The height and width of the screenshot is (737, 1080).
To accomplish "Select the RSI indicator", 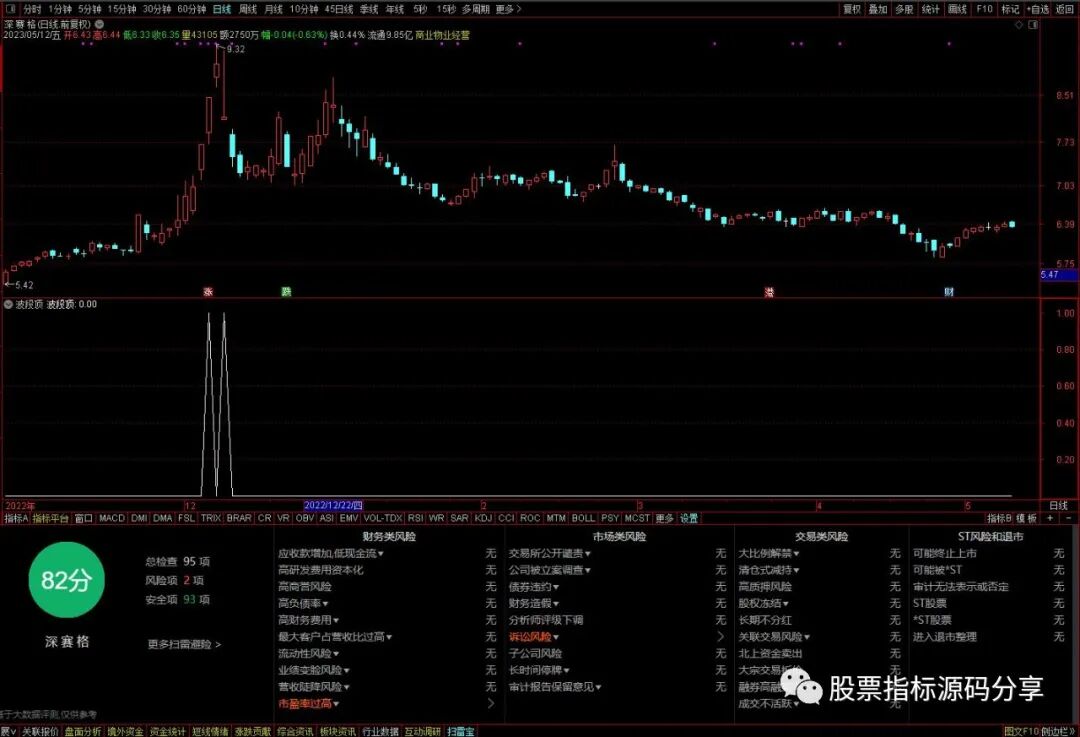I will [x=415, y=518].
